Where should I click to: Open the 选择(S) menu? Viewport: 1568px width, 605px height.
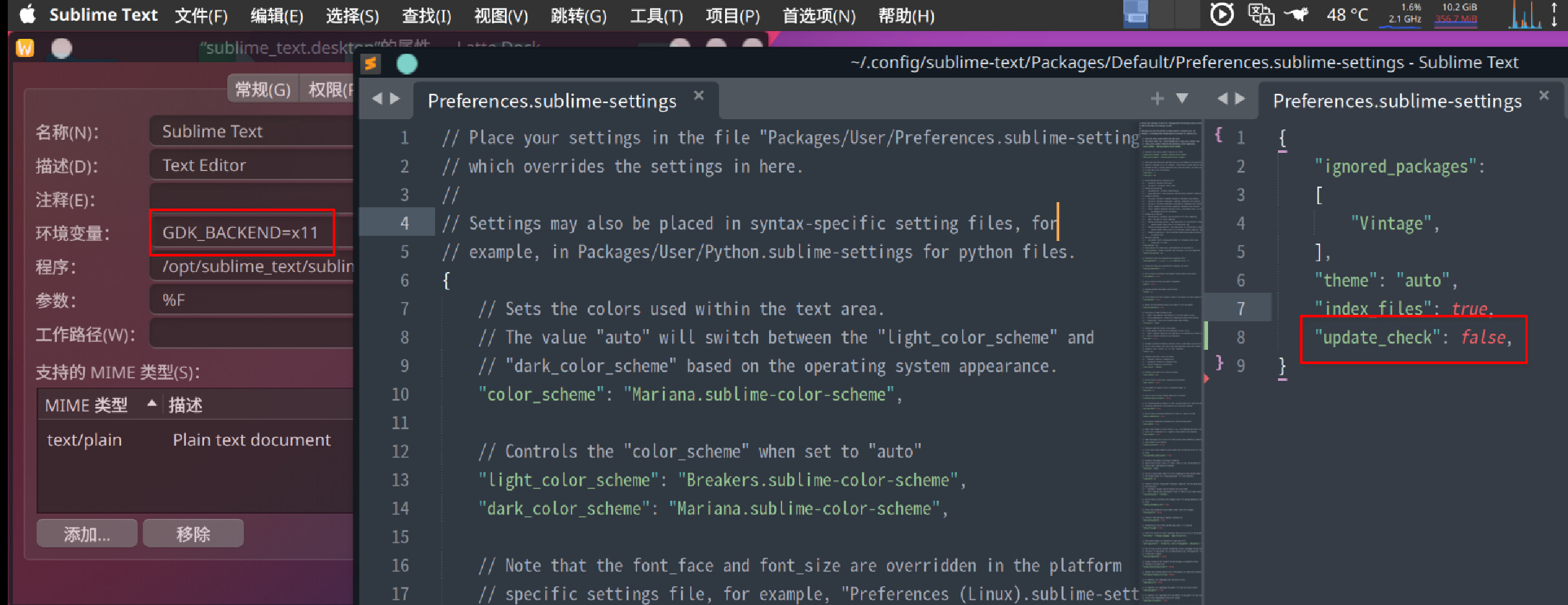353,16
